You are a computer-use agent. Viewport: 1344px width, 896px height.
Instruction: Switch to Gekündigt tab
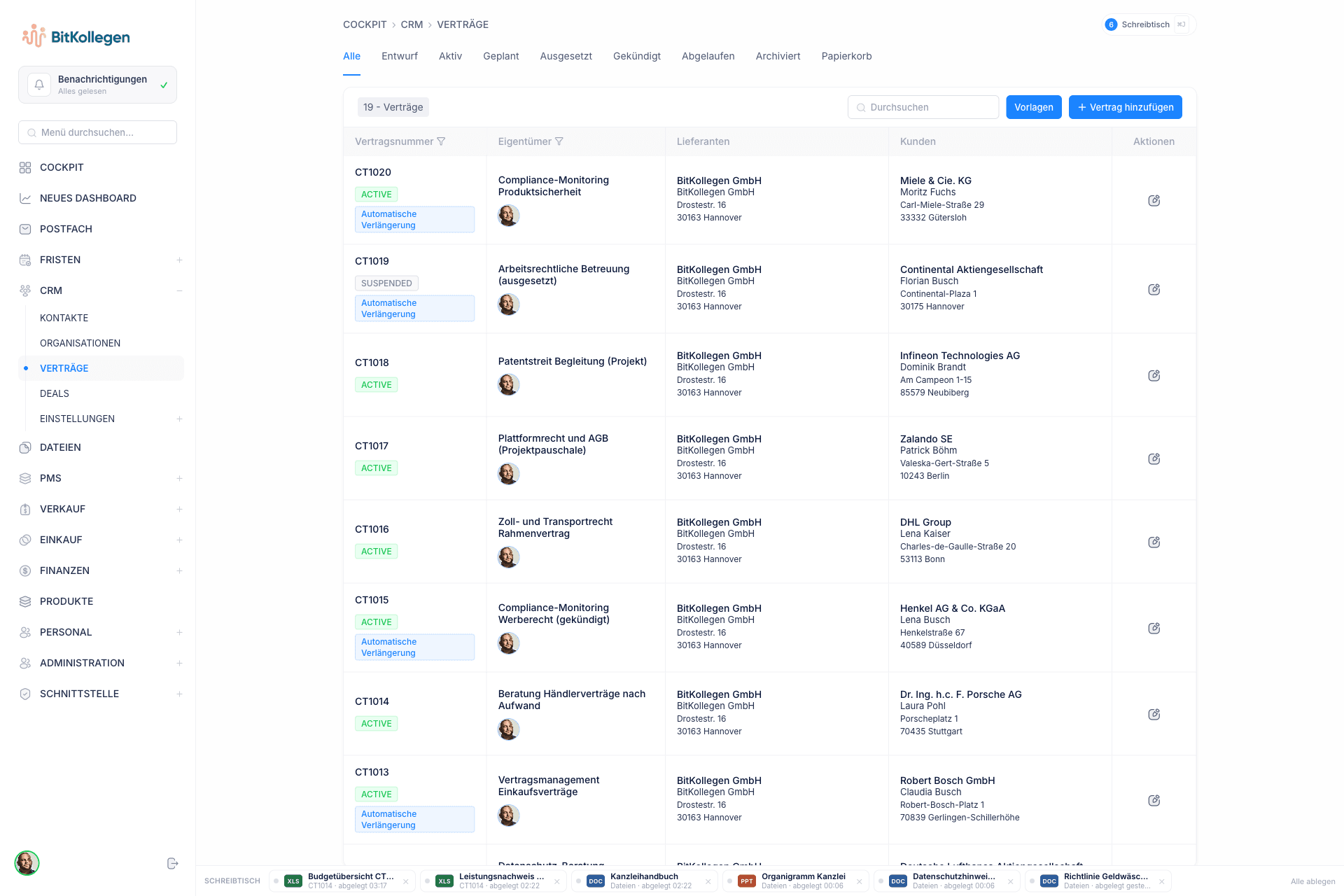[x=636, y=56]
